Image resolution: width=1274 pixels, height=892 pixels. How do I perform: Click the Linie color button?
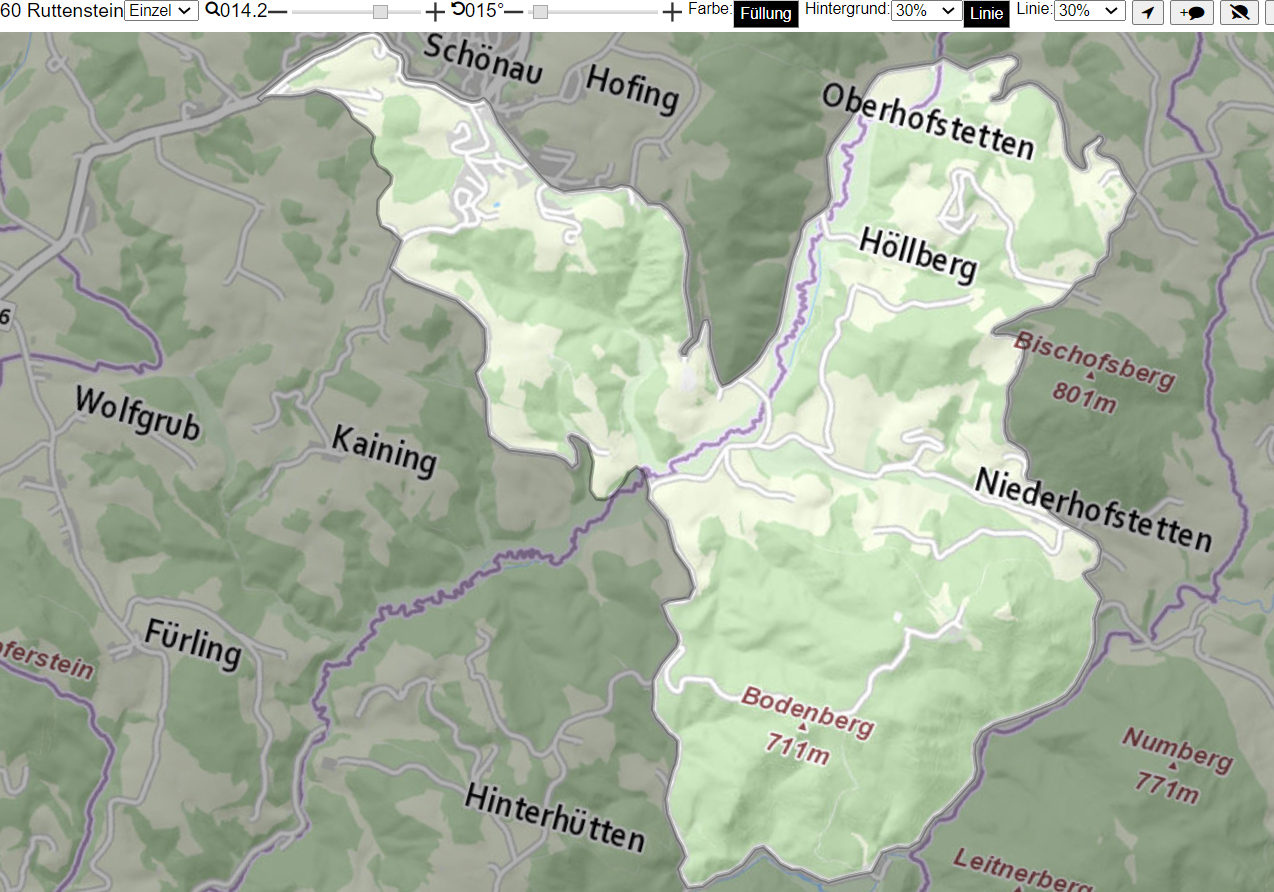point(986,14)
